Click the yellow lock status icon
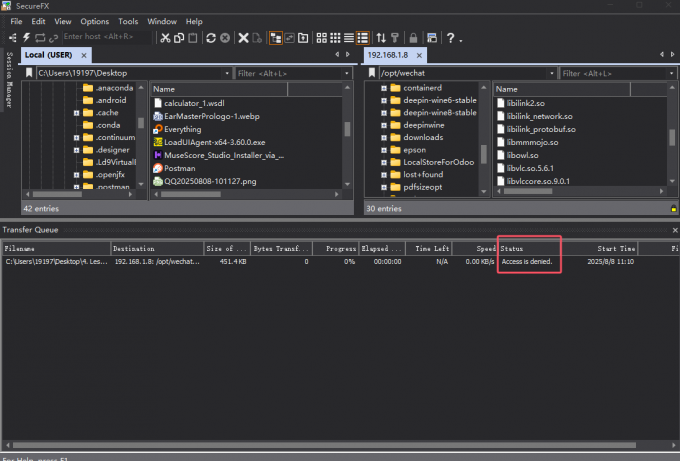 673,209
